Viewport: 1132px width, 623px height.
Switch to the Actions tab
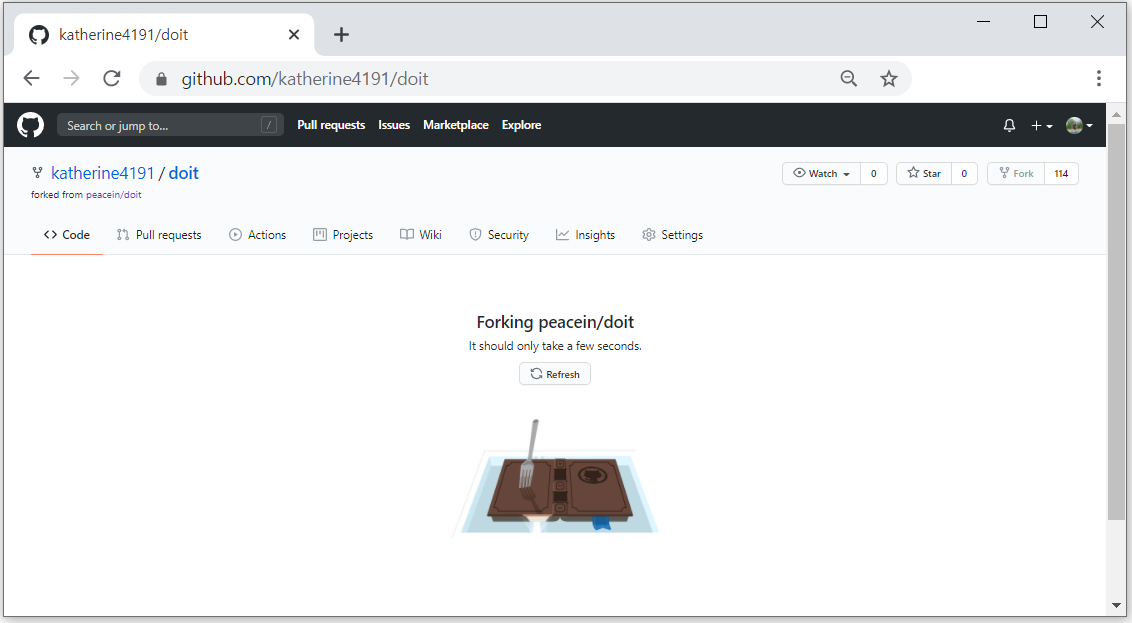[258, 235]
